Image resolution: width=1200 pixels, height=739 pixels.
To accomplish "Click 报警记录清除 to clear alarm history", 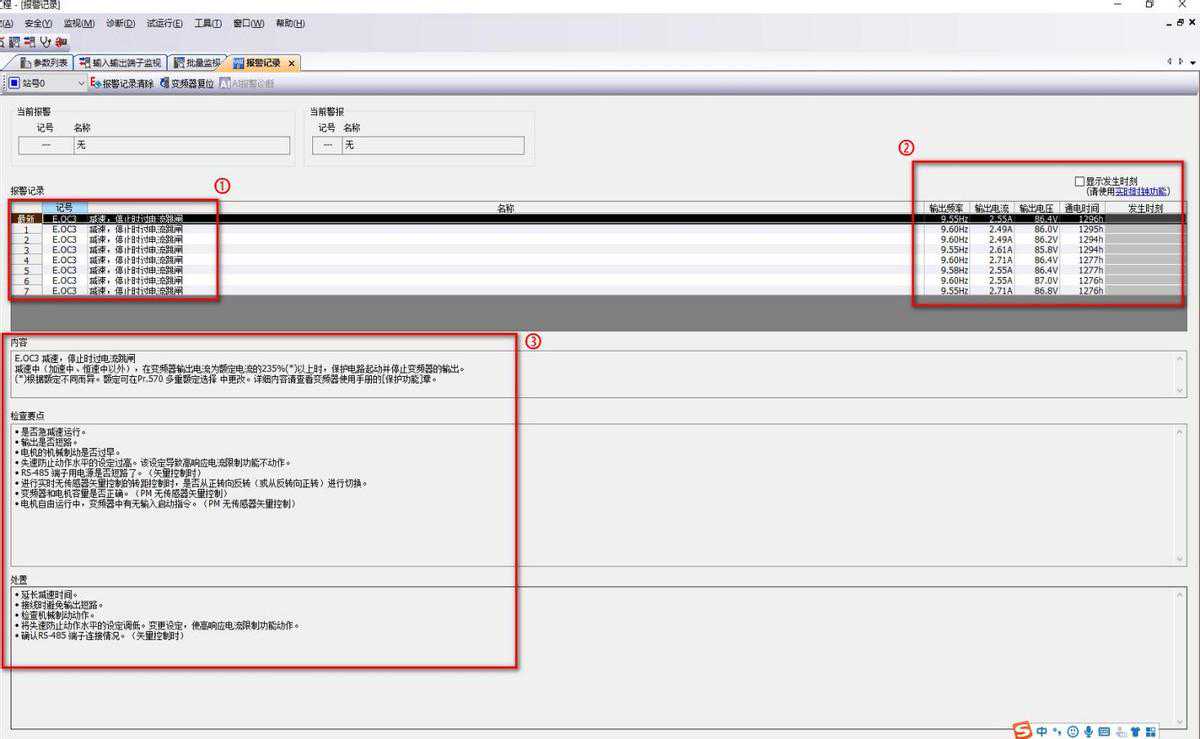I will (123, 84).
